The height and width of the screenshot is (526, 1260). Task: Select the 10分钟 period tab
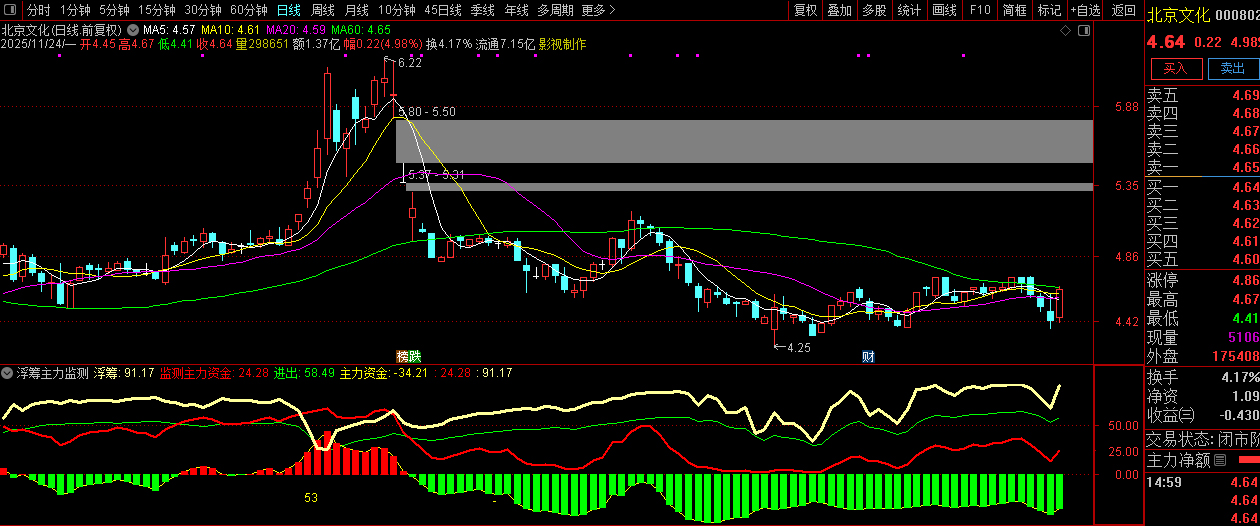coord(397,10)
